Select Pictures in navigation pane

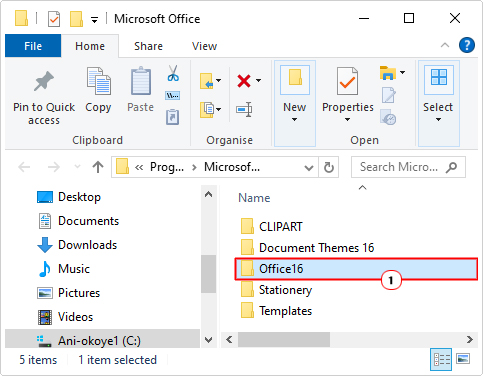(68, 293)
